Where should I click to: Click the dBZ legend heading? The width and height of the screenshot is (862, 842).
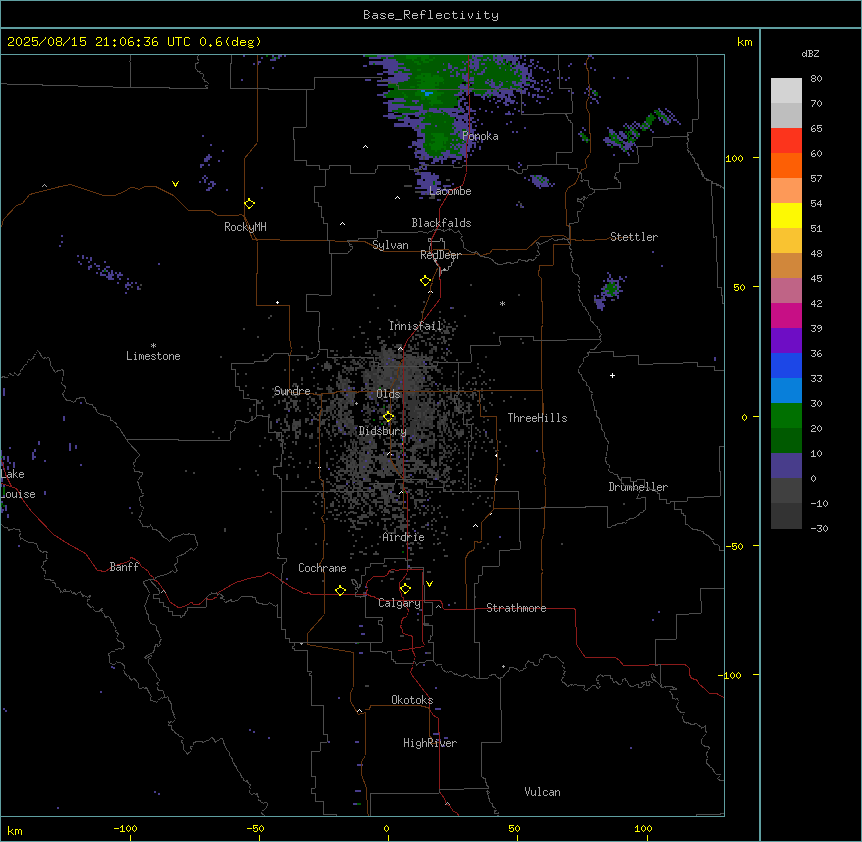coord(810,53)
